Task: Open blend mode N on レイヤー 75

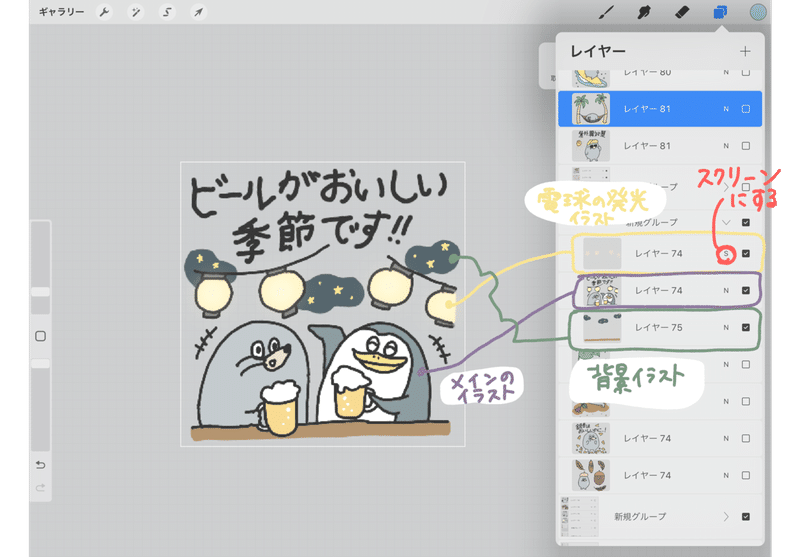Action: (x=726, y=327)
